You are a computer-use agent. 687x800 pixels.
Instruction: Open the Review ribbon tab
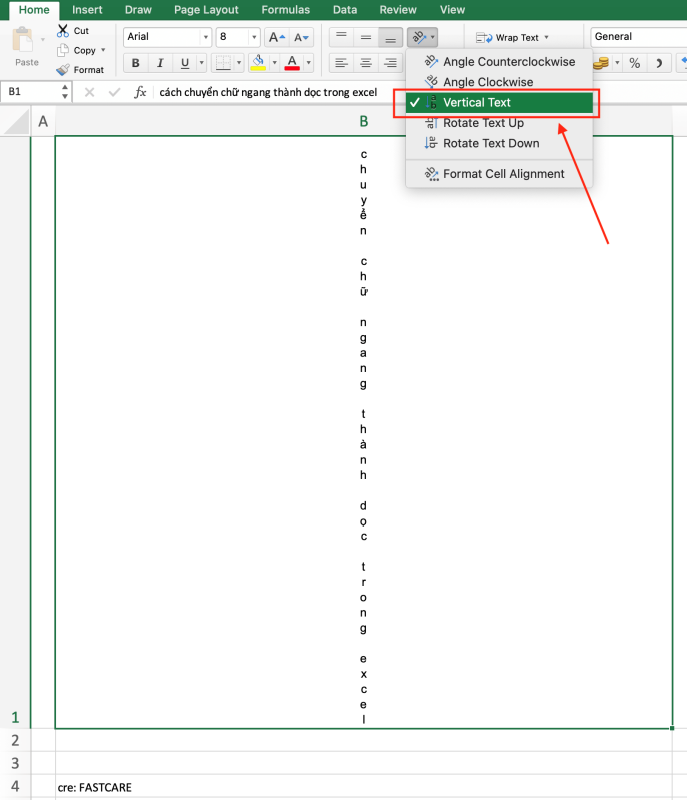pyautogui.click(x=398, y=10)
